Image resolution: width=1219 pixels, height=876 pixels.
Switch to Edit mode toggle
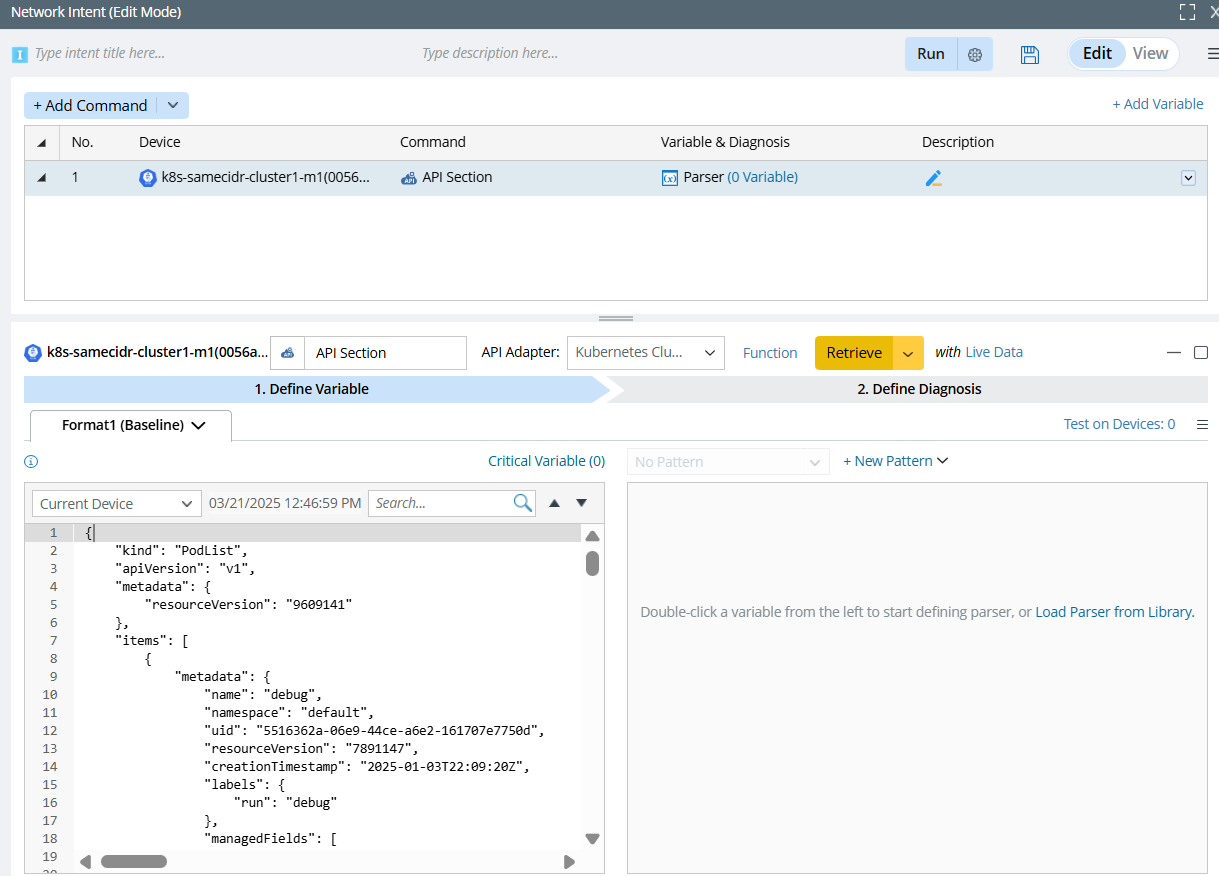pos(1097,54)
